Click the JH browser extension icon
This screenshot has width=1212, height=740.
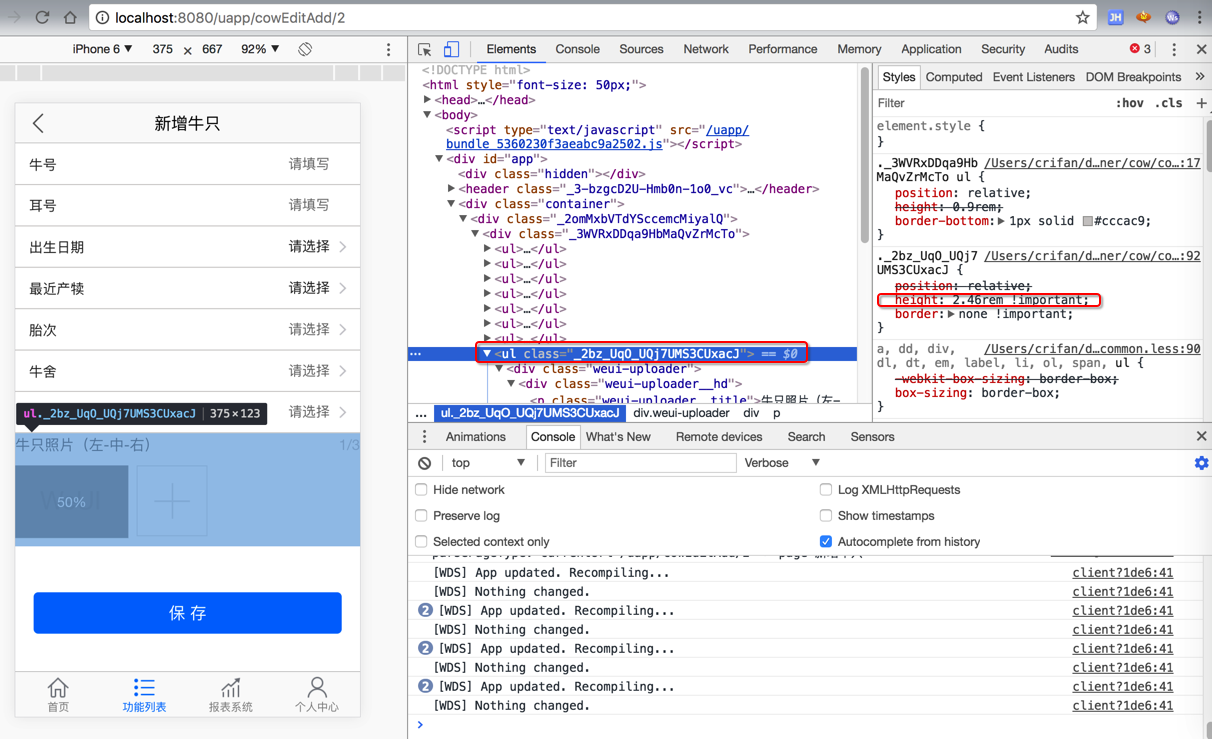click(1116, 17)
